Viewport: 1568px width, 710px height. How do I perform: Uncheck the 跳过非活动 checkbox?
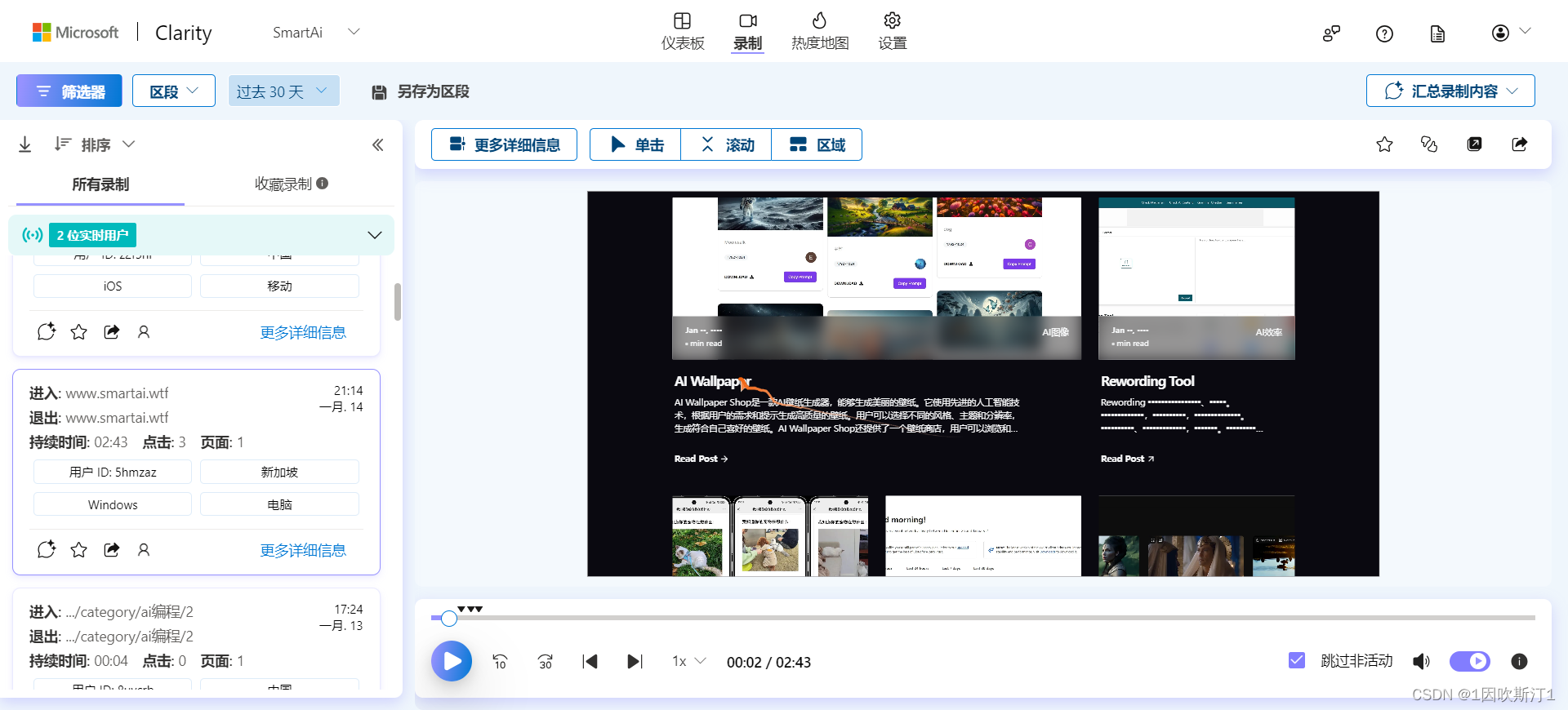point(1297,660)
